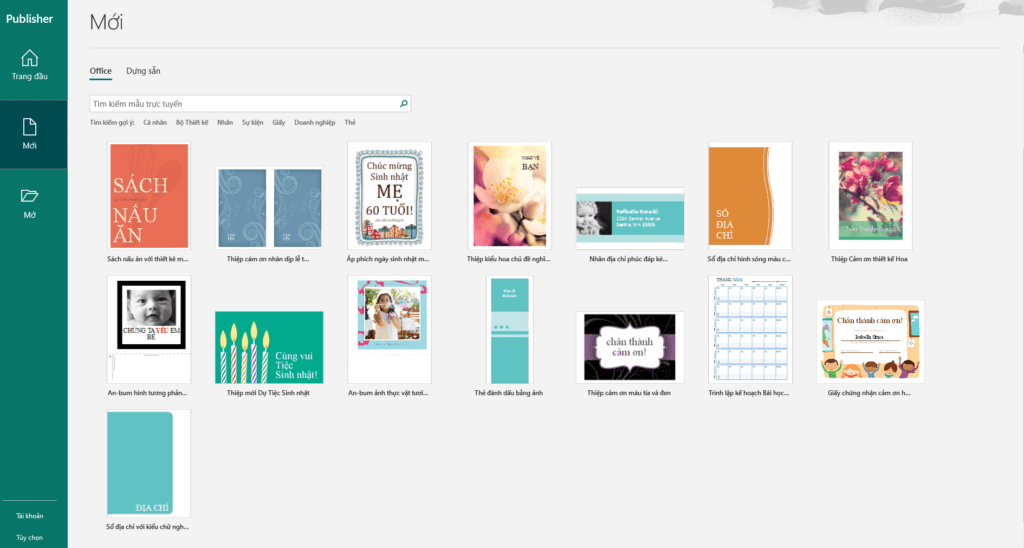Choose the orange Sổ địa chỉ template
This screenshot has width=1024, height=548.
(x=749, y=195)
